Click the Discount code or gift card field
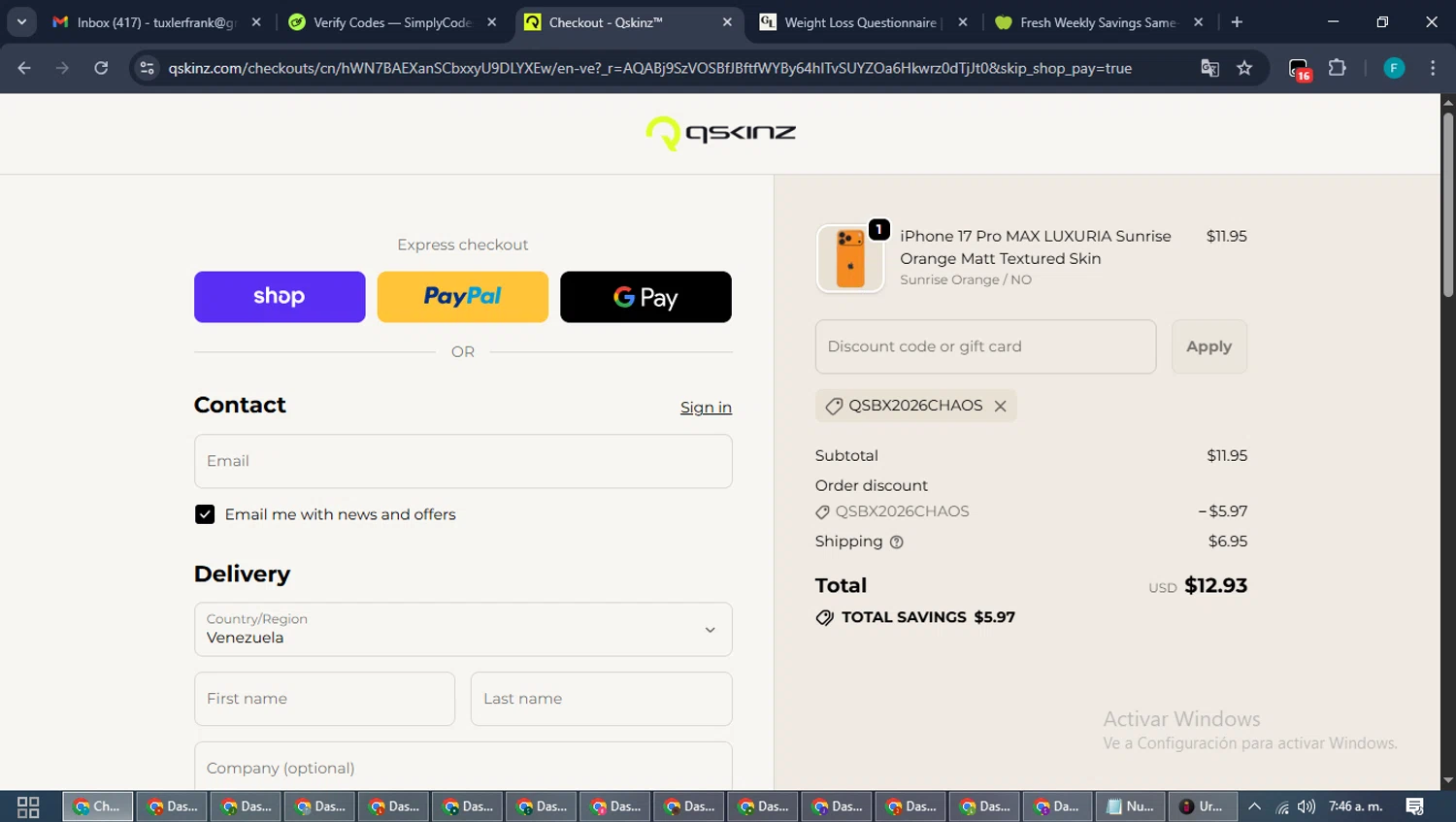This screenshot has width=1456, height=822. pyautogui.click(x=985, y=346)
